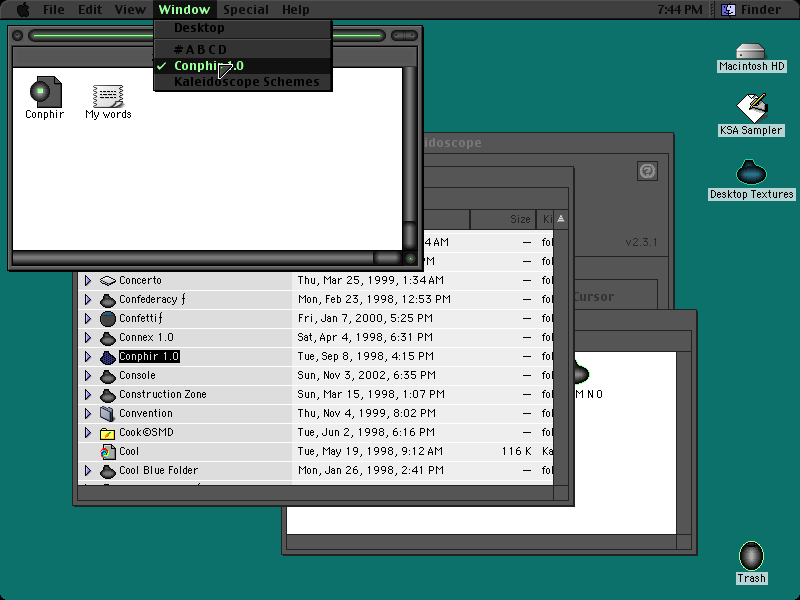Click the 7:44 PM menu bar clock
This screenshot has height=600, width=800.
pos(680,10)
